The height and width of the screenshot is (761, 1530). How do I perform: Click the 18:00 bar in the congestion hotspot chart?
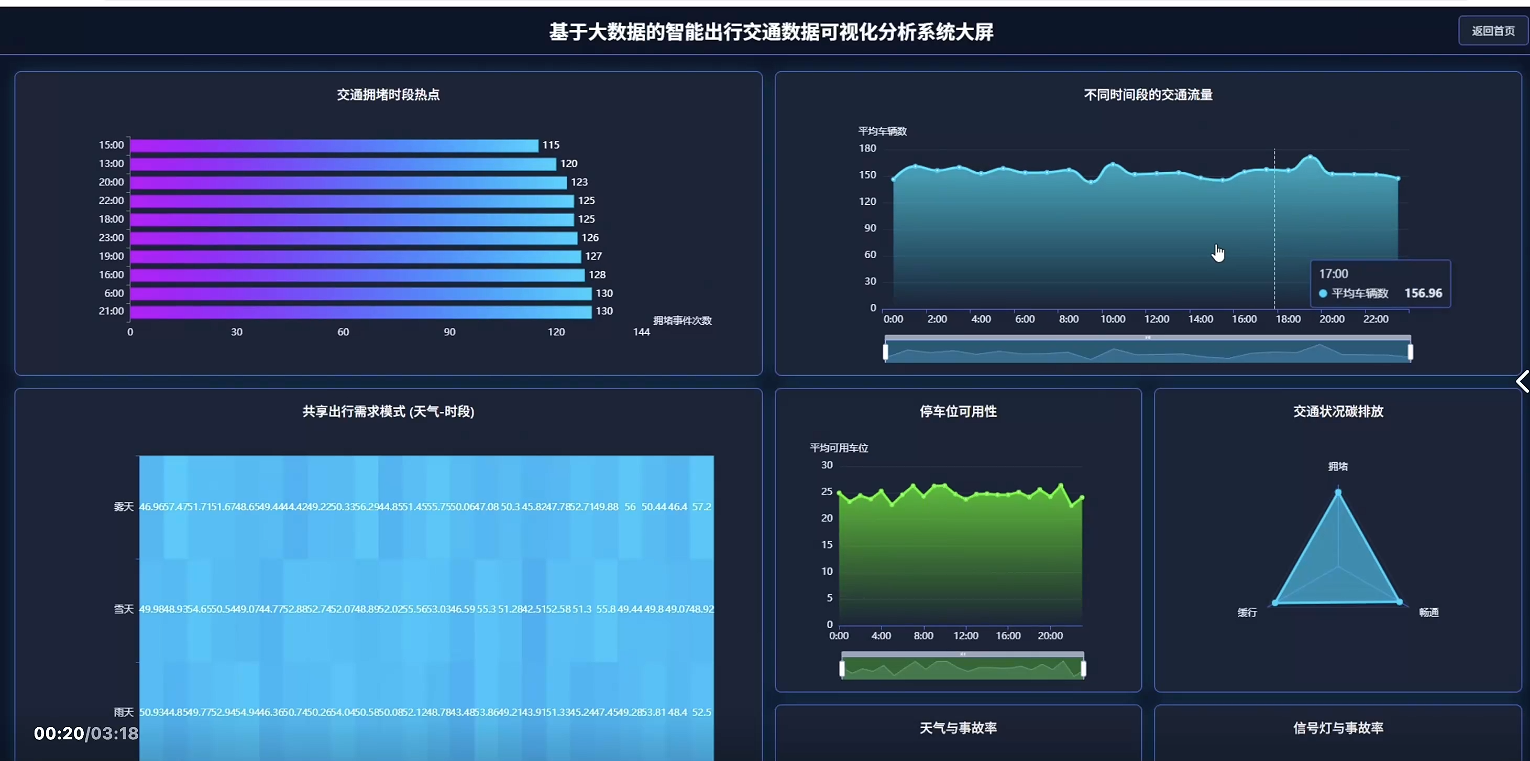coord(352,219)
